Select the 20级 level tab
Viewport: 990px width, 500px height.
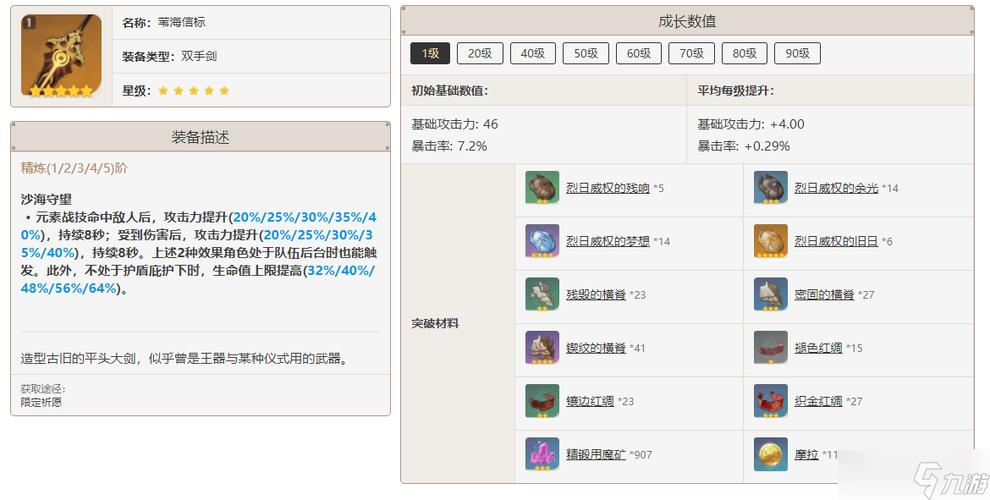tap(480, 54)
